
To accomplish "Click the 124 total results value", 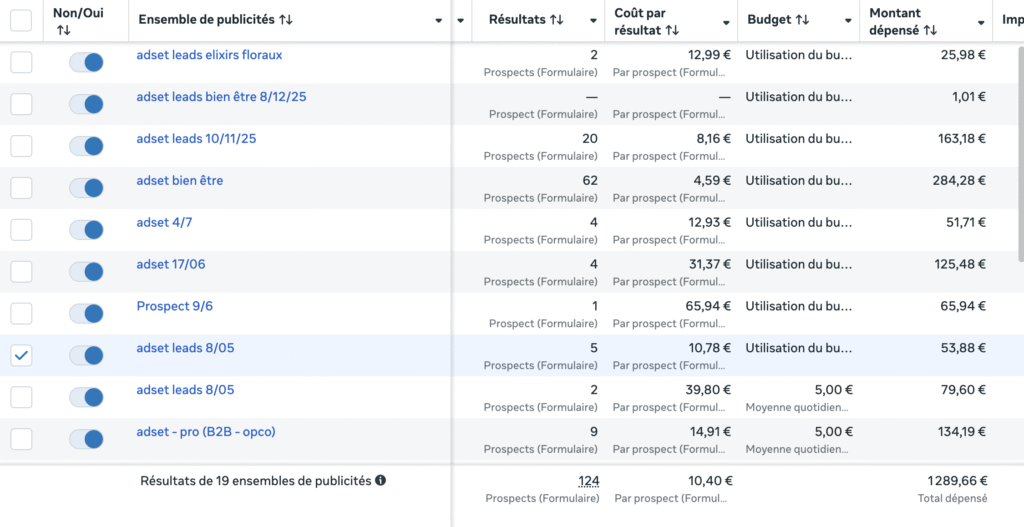I will pos(588,481).
